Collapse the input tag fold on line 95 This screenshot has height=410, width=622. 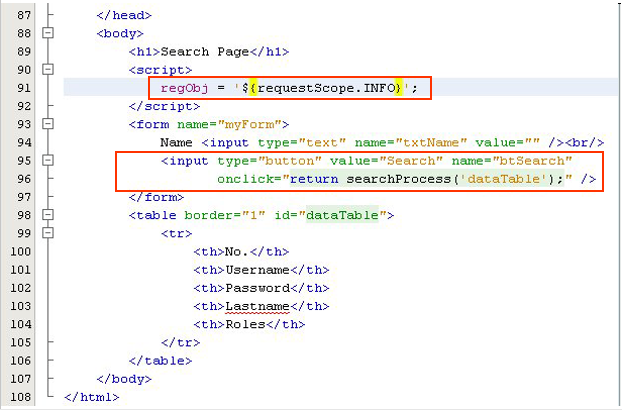[x=48, y=160]
